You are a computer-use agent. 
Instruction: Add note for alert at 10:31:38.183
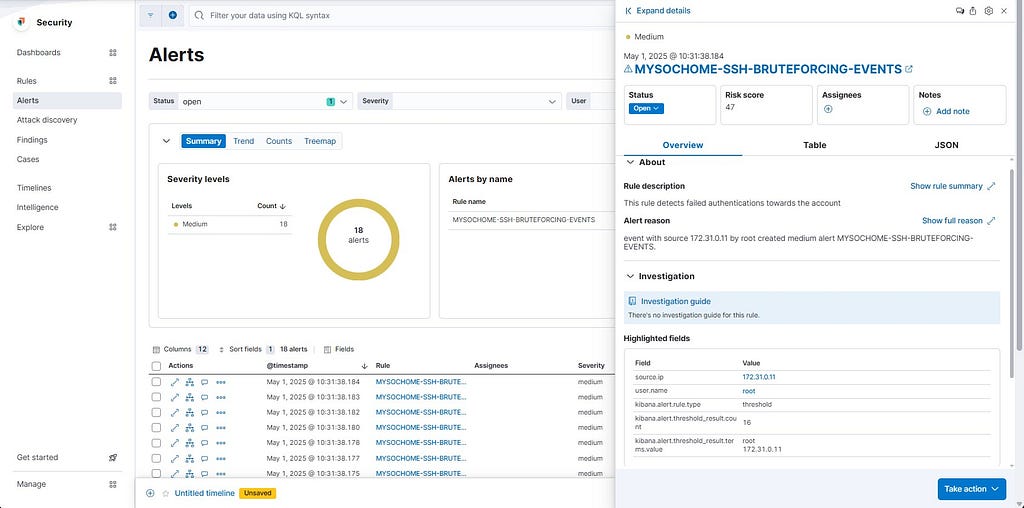pos(204,397)
